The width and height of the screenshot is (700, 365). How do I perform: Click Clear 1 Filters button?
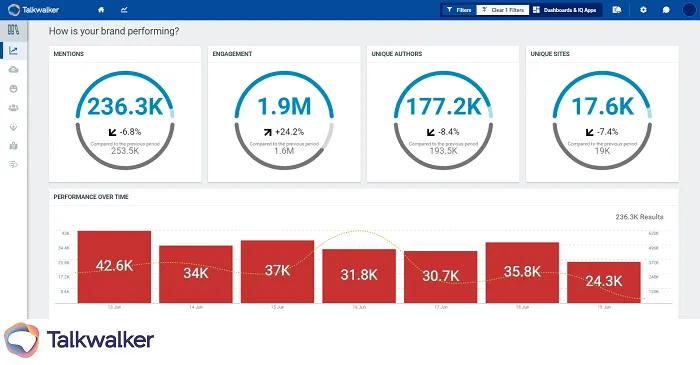click(503, 10)
